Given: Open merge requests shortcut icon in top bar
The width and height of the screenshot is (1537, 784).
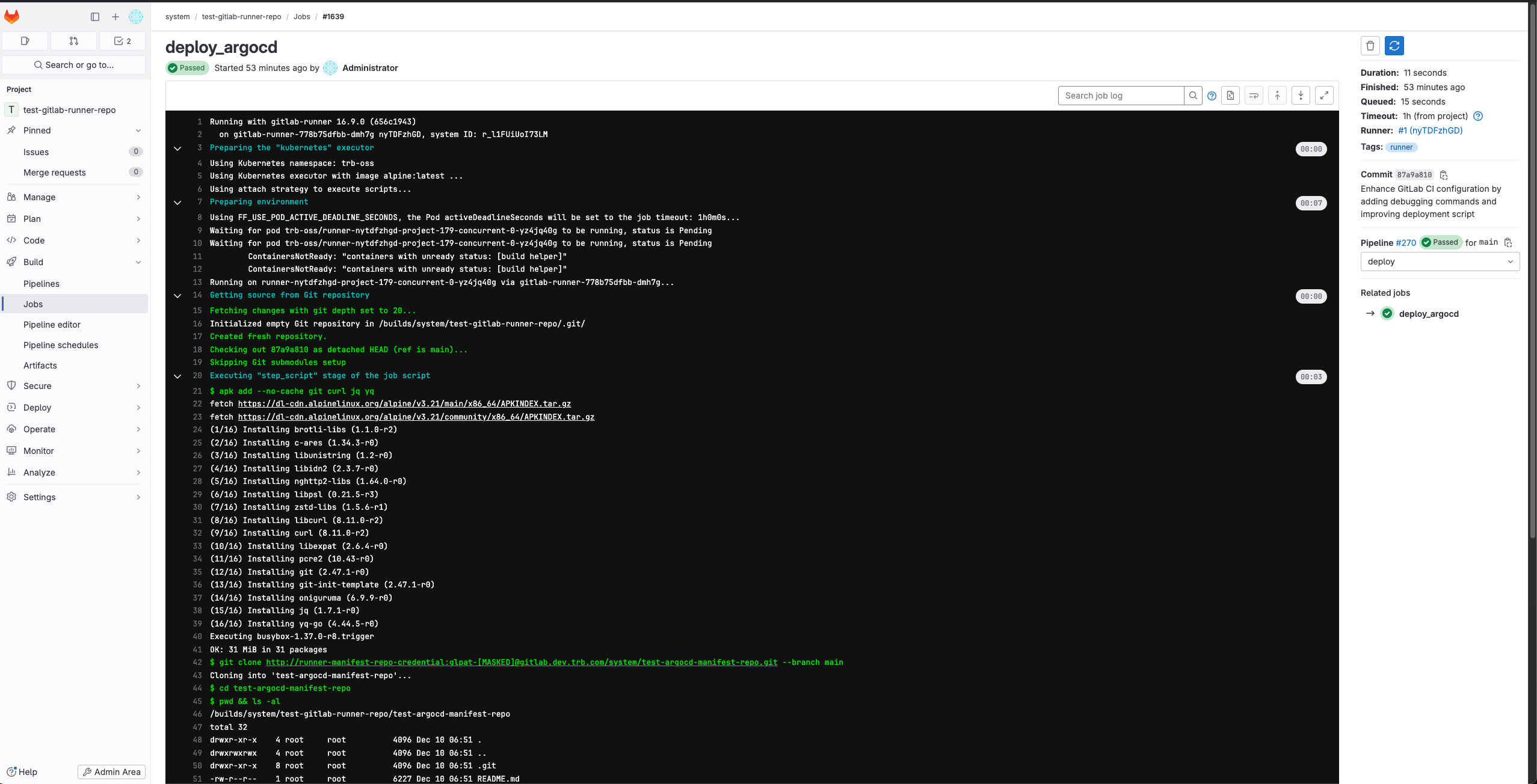Looking at the screenshot, I should pos(73,41).
